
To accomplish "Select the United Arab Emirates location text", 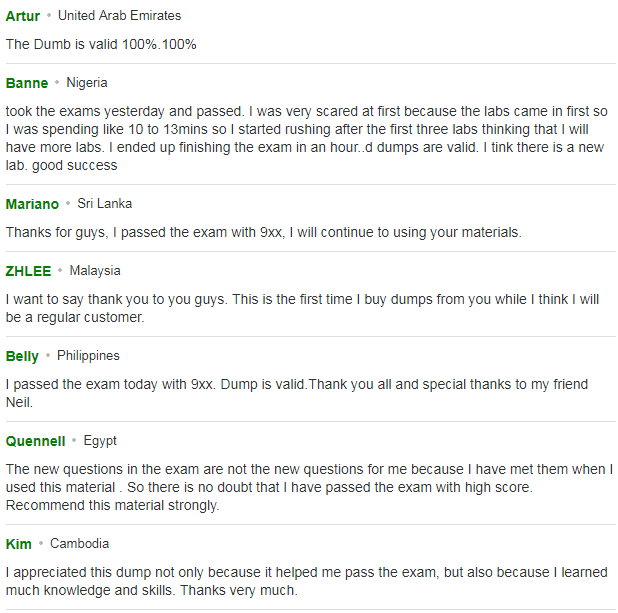I will click(x=119, y=16).
